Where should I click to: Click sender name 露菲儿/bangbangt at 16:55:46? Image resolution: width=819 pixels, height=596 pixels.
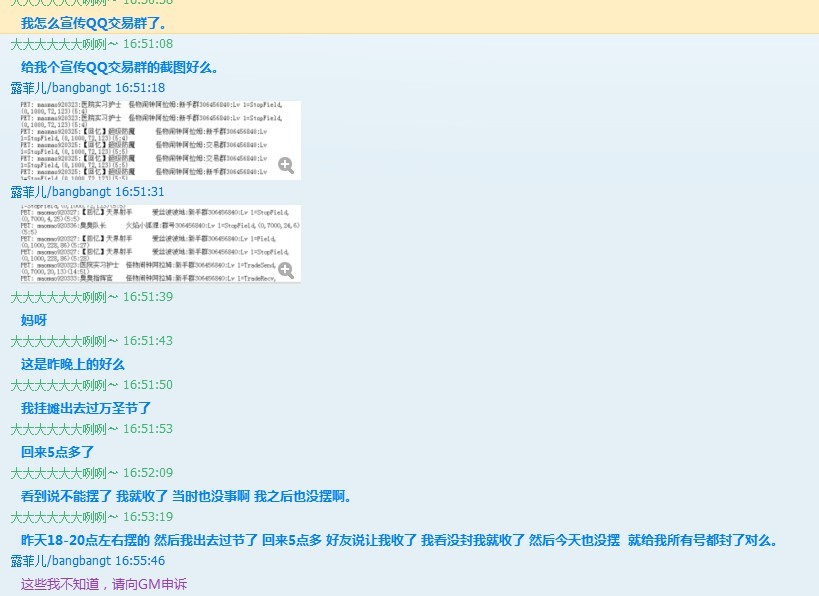pos(60,562)
